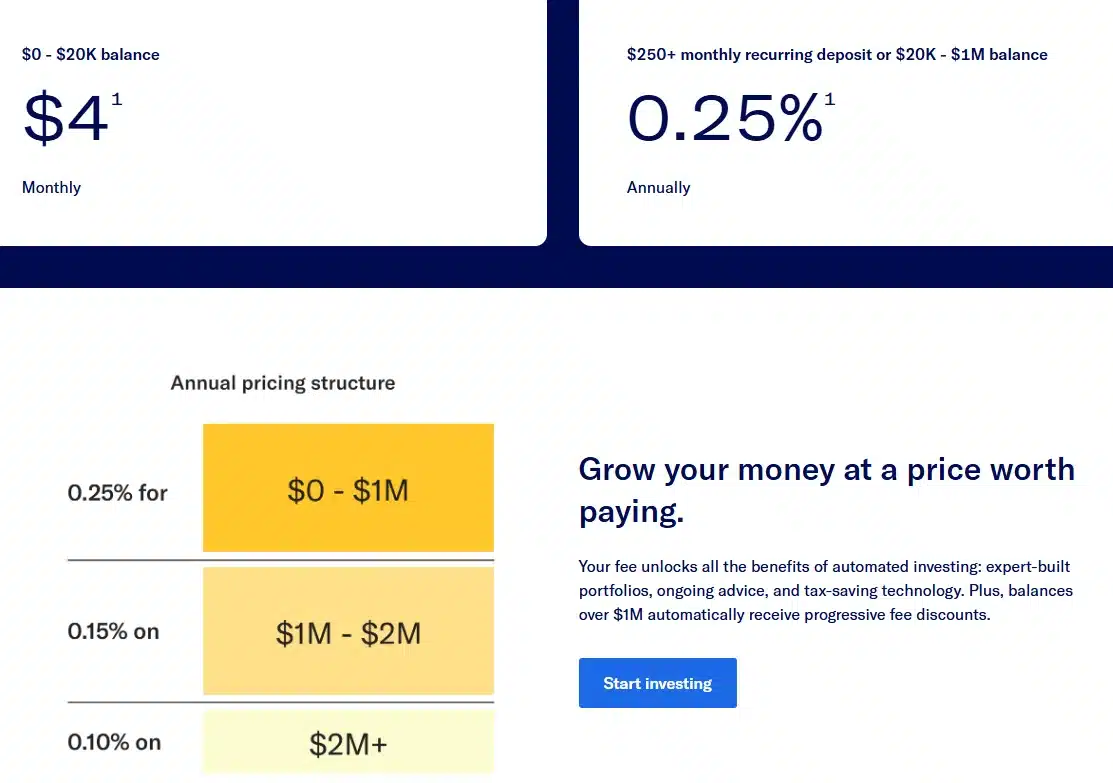Click the Start investing button
Viewport: 1113px width, 783px height.
pos(657,683)
